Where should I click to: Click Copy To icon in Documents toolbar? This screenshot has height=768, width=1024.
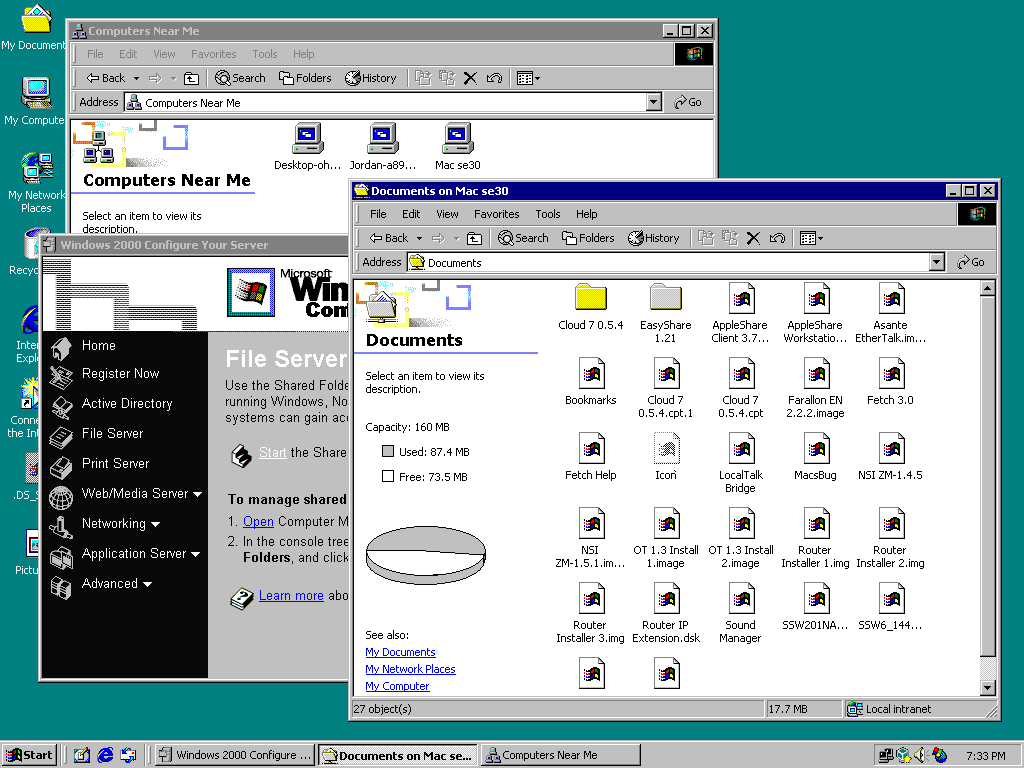729,238
